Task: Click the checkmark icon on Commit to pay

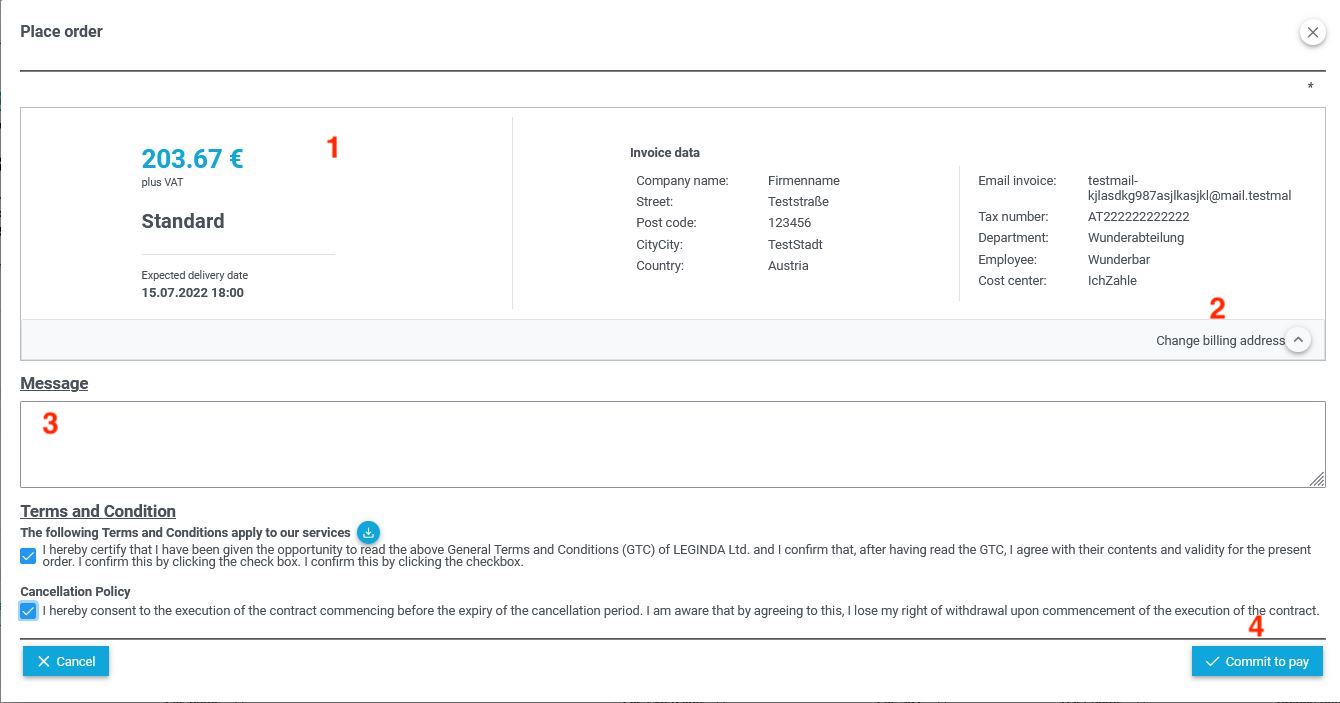Action: click(x=1212, y=661)
